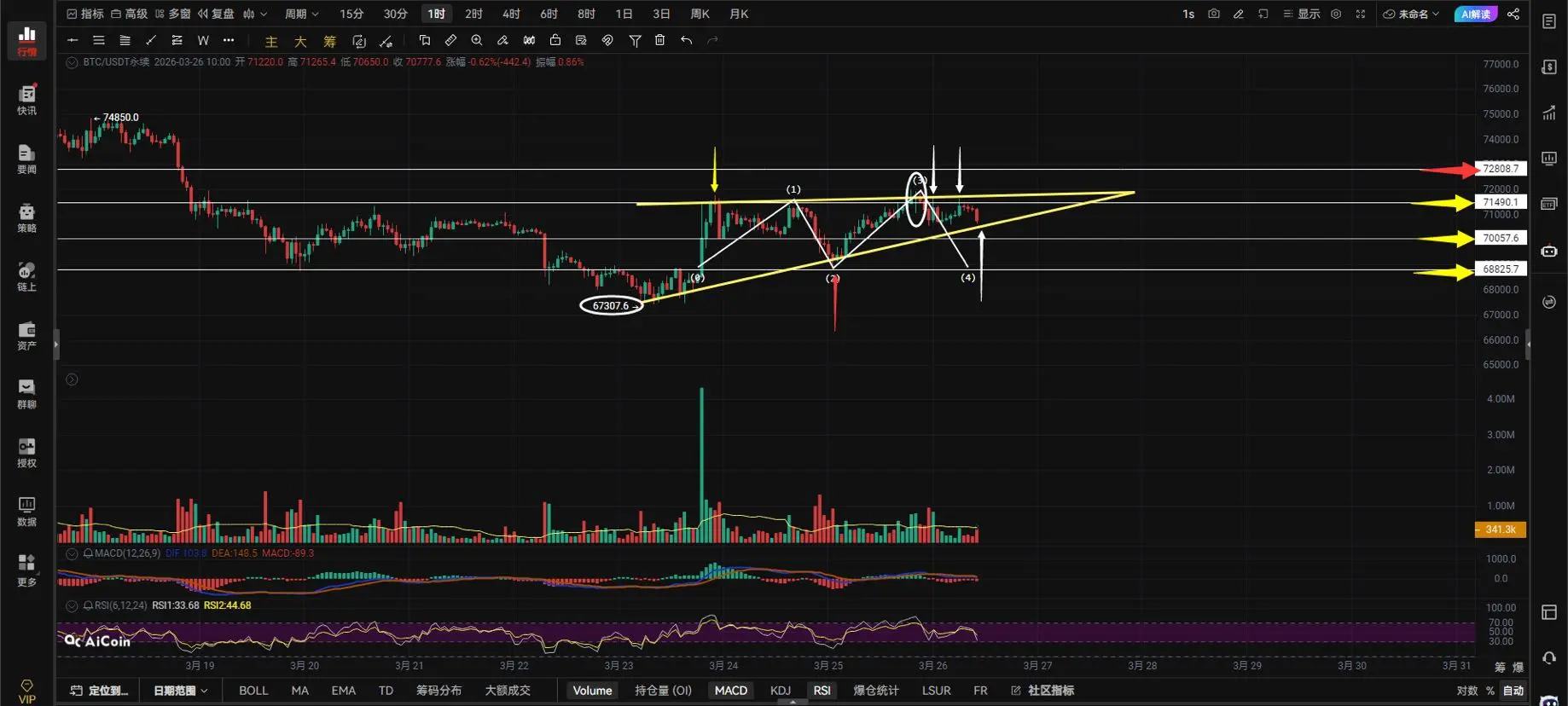Image resolution: width=1568 pixels, height=706 pixels.
Task: Select the trend line drawing tool
Action: 151,40
